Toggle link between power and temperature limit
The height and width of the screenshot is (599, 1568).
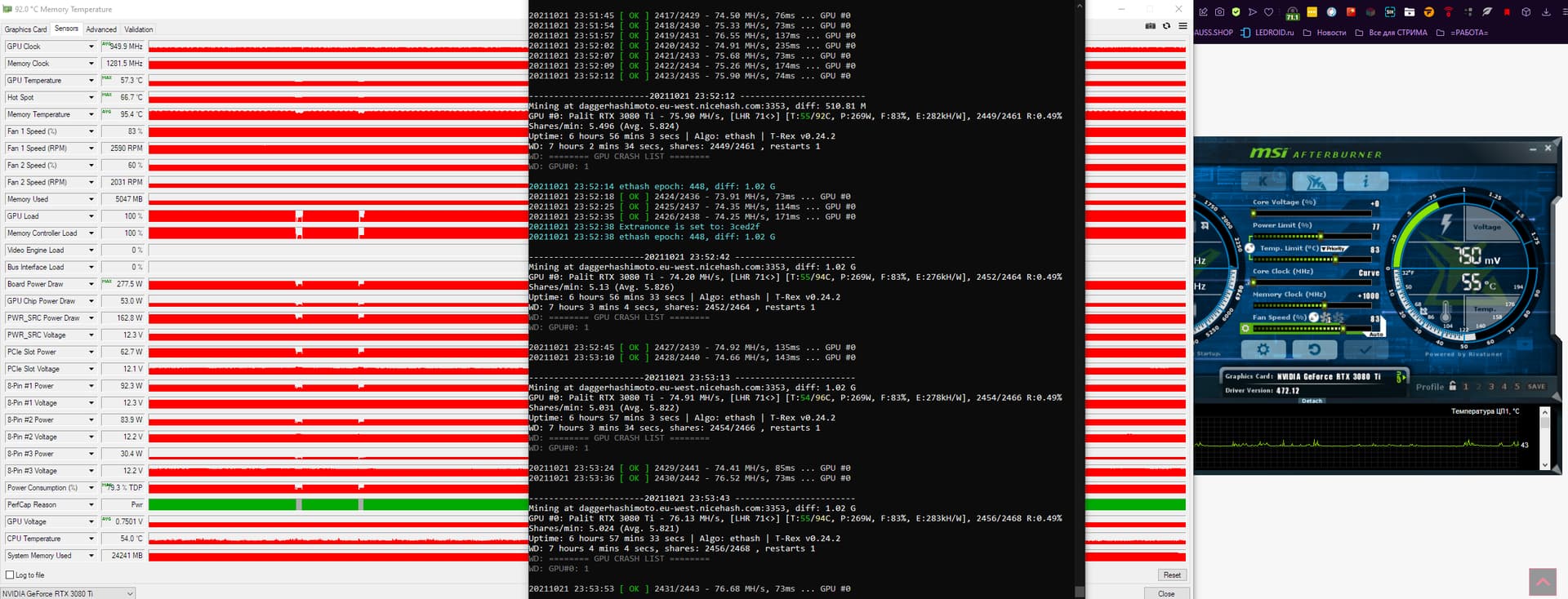tap(1249, 248)
